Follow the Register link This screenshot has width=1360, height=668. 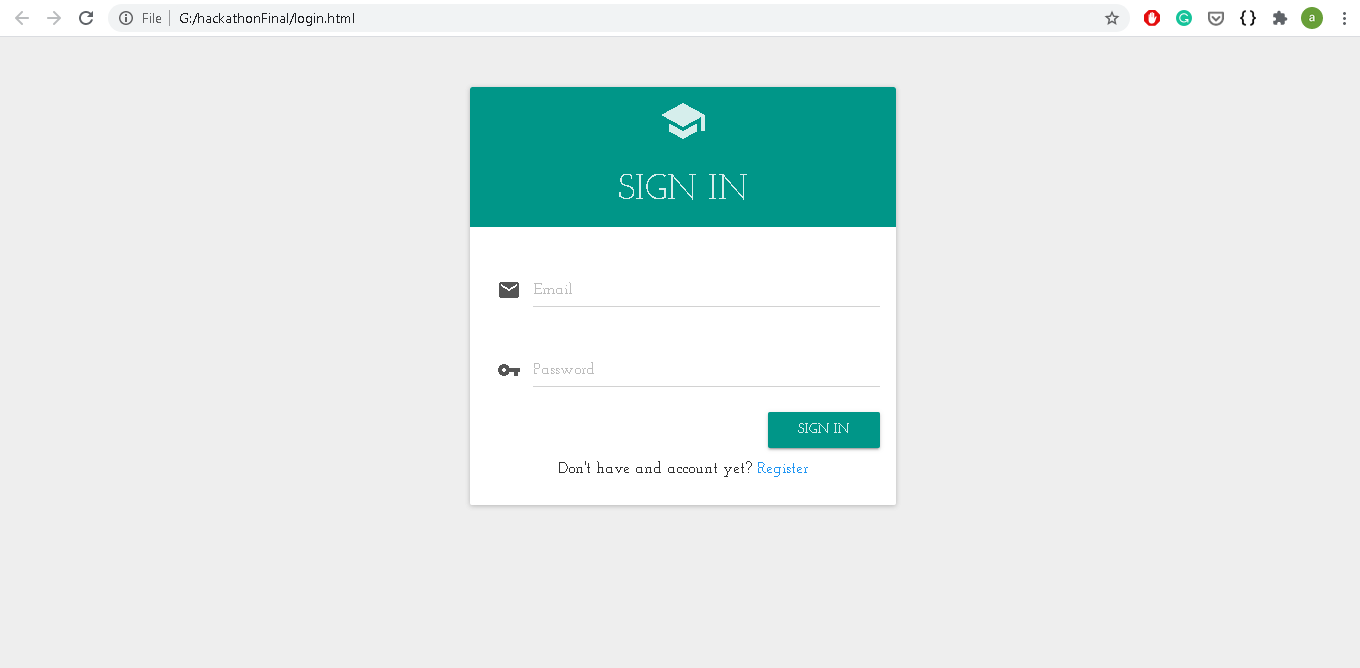(x=783, y=469)
